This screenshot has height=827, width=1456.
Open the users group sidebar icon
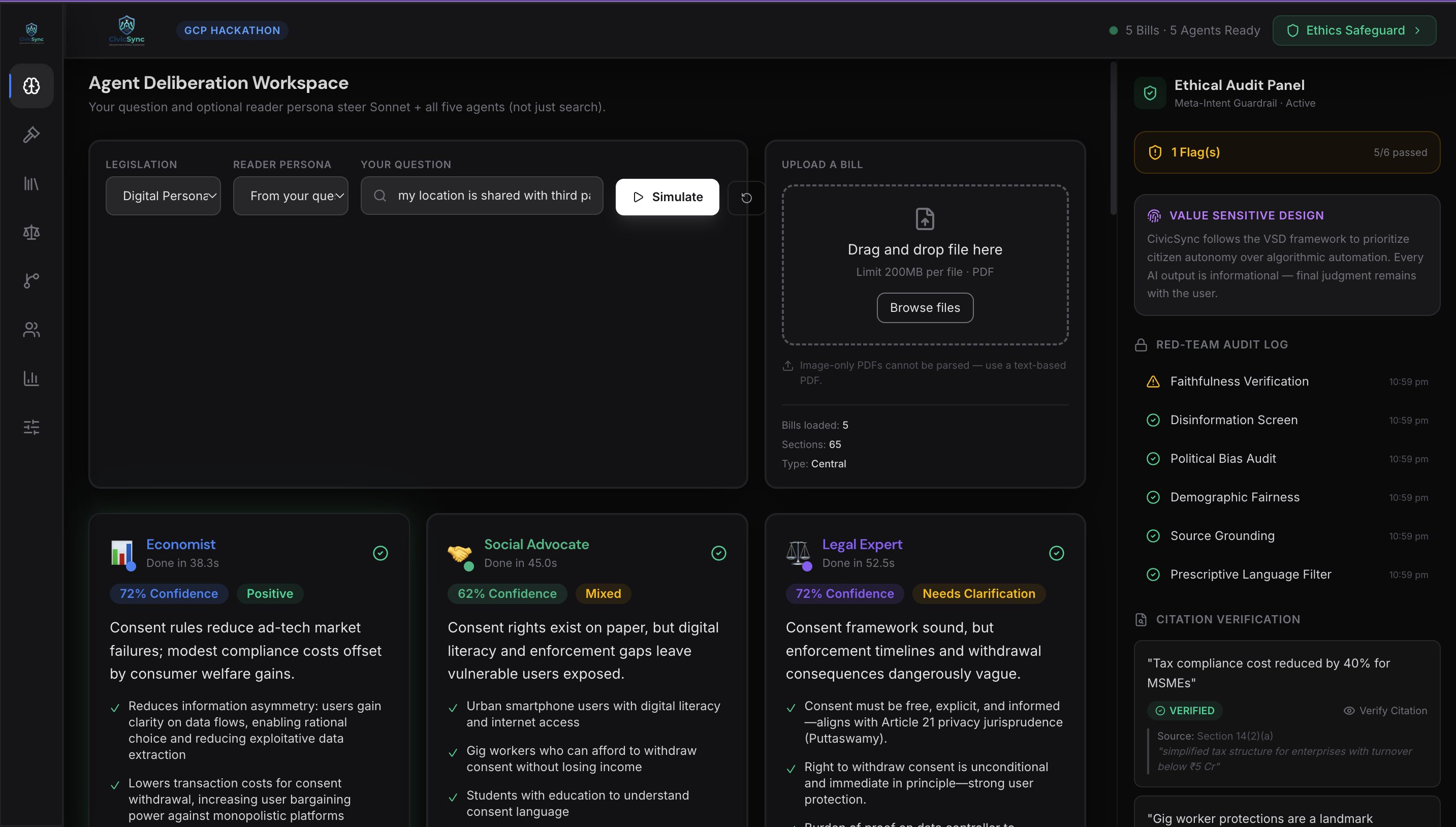point(31,330)
